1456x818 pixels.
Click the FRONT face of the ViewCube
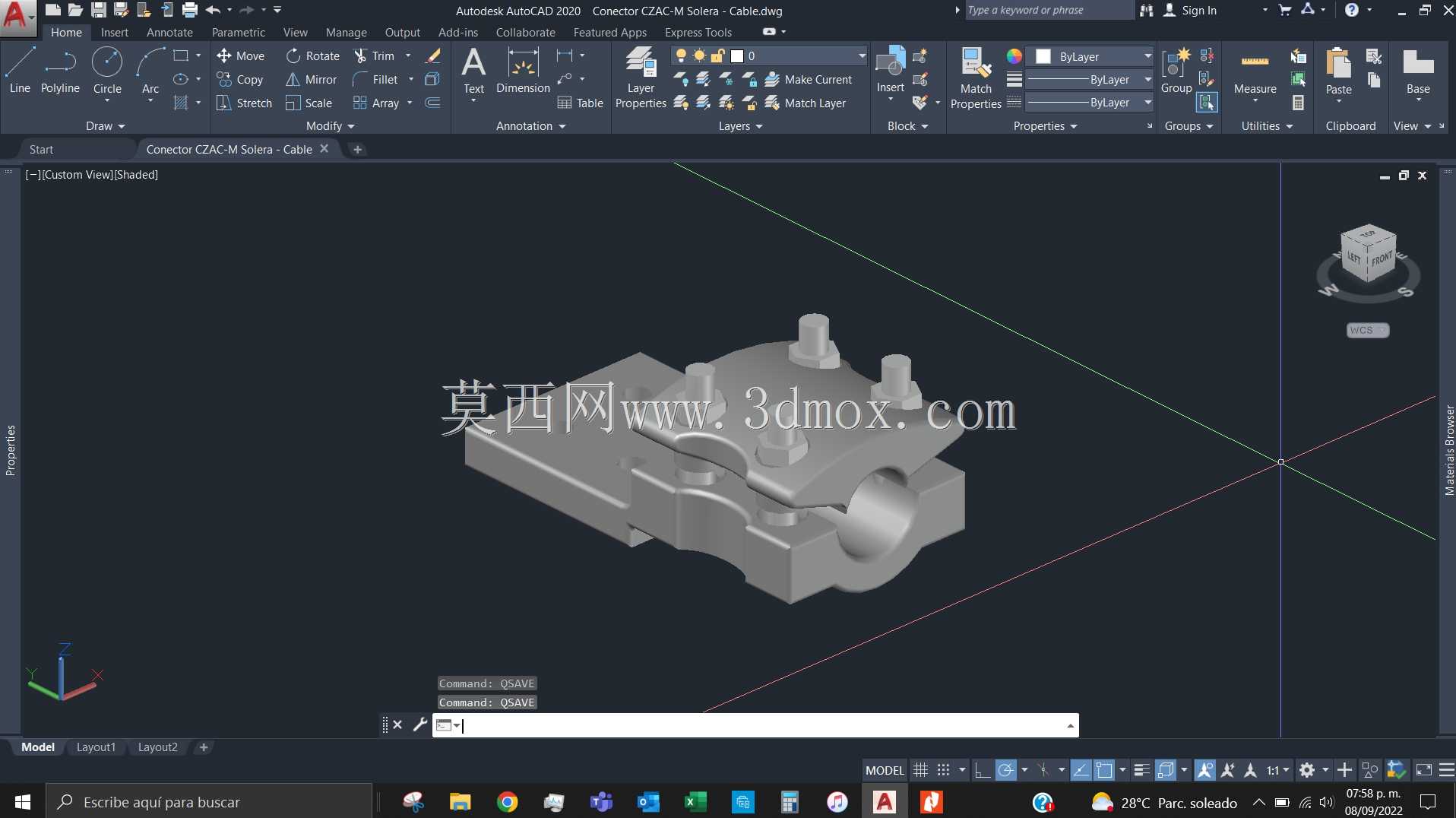[1382, 258]
